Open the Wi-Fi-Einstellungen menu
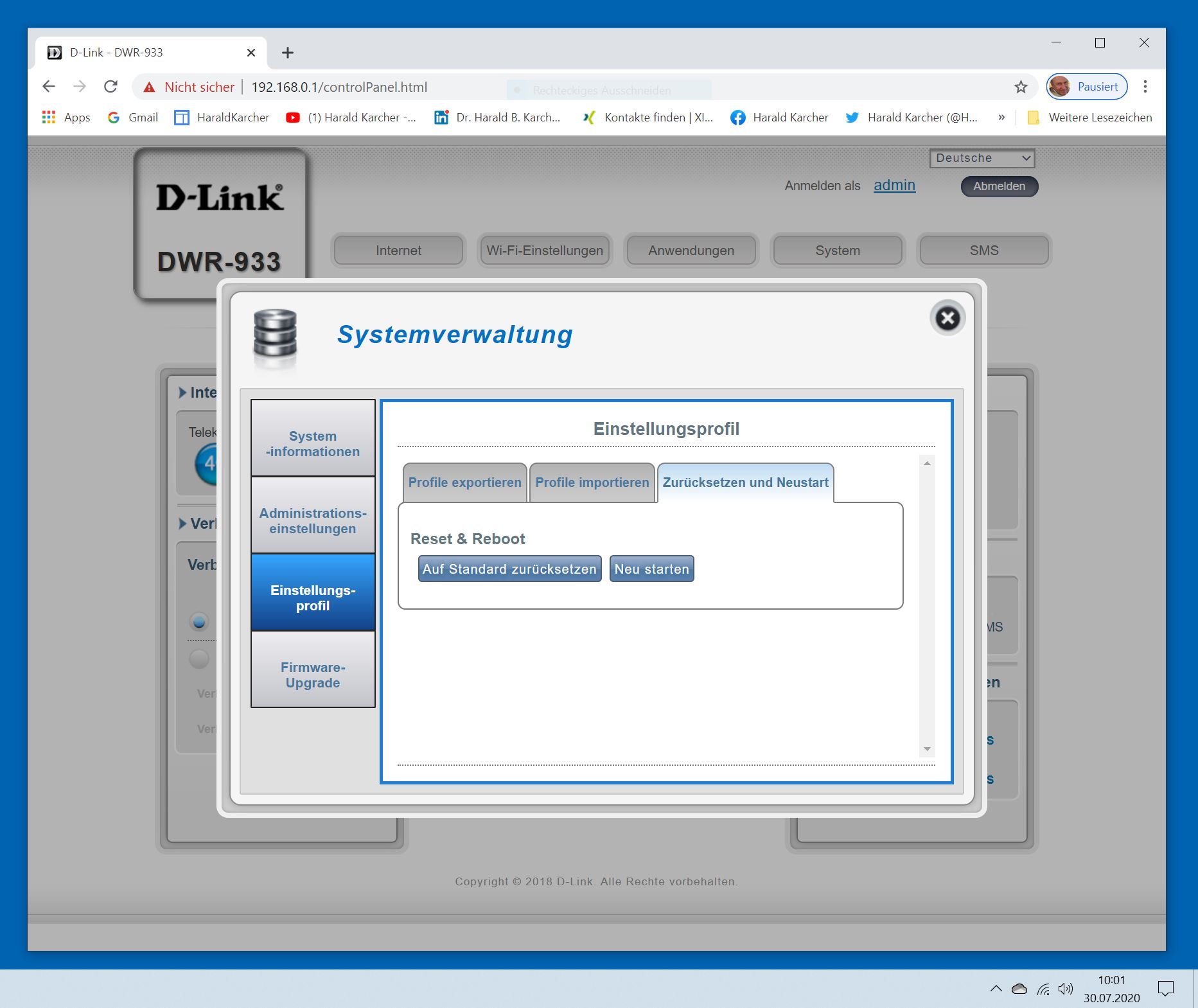Image resolution: width=1198 pixels, height=1008 pixels. point(545,251)
